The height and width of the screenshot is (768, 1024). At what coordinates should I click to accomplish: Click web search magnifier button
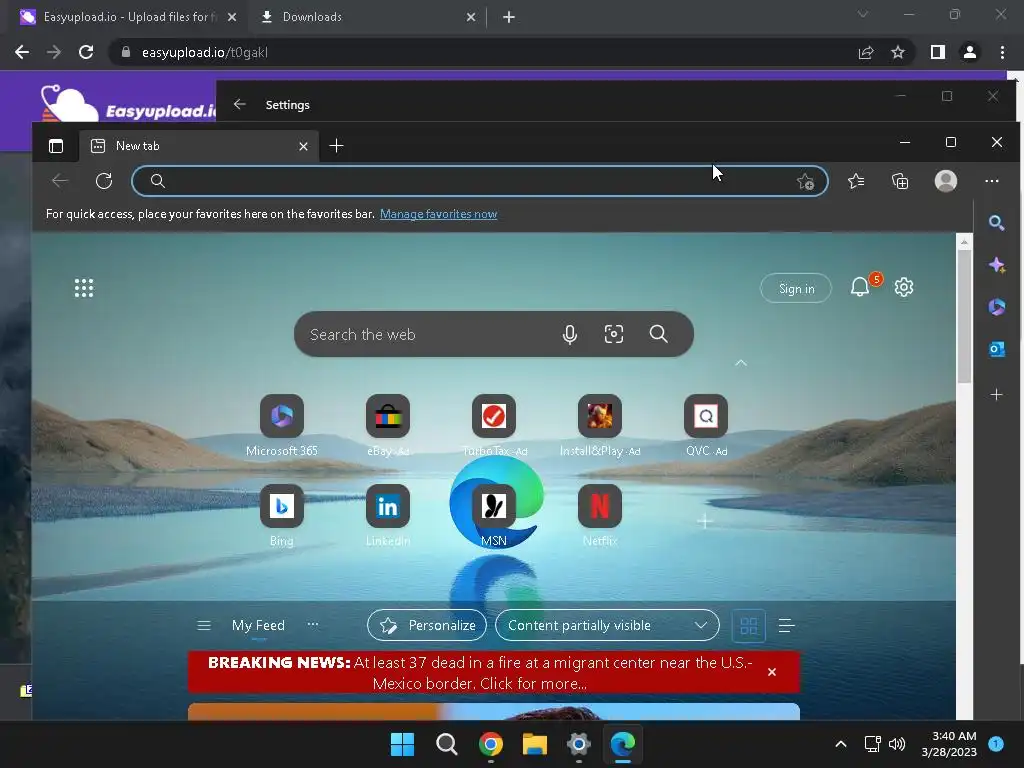point(658,334)
